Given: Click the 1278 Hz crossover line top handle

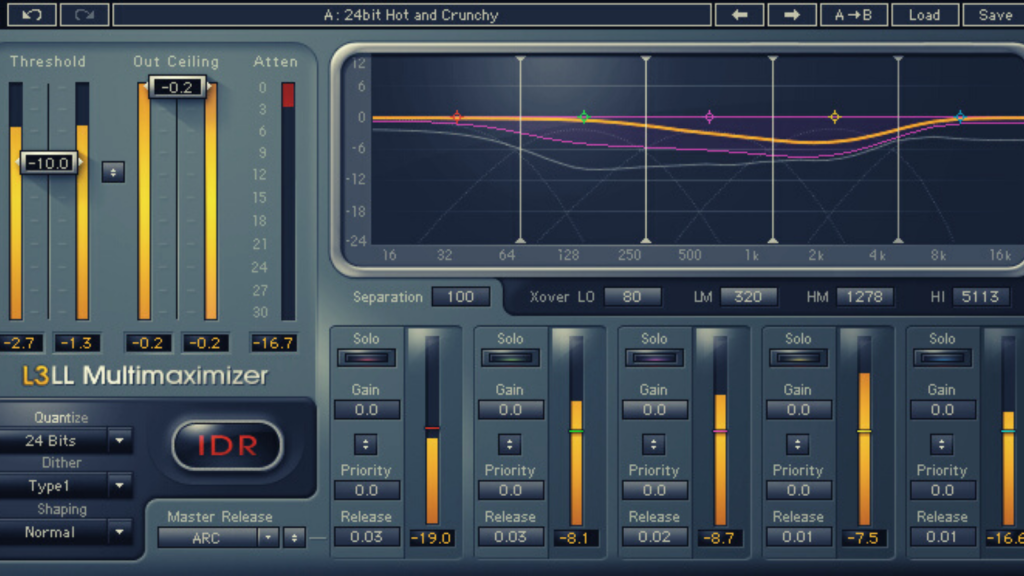Looking at the screenshot, I should pos(773,59).
